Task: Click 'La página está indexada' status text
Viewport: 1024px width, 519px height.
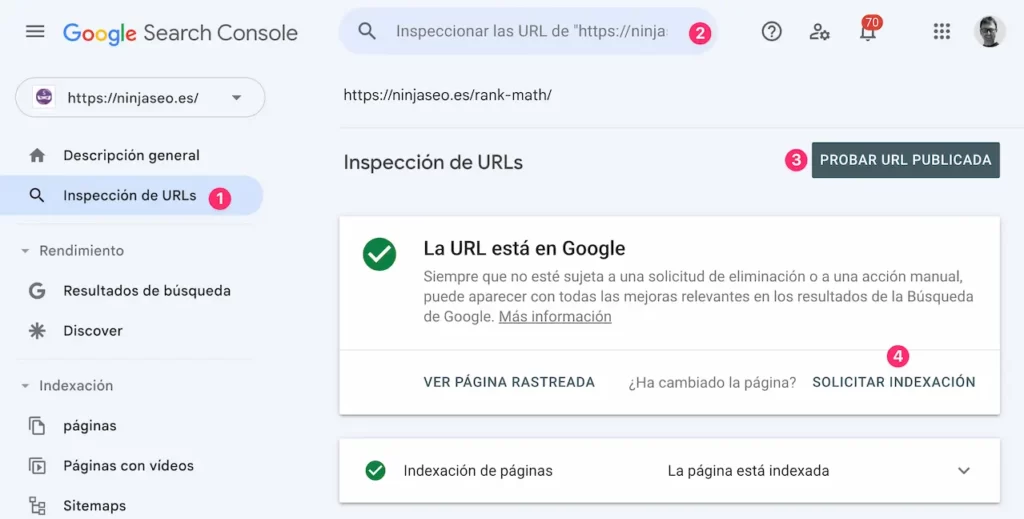Action: tap(748, 471)
